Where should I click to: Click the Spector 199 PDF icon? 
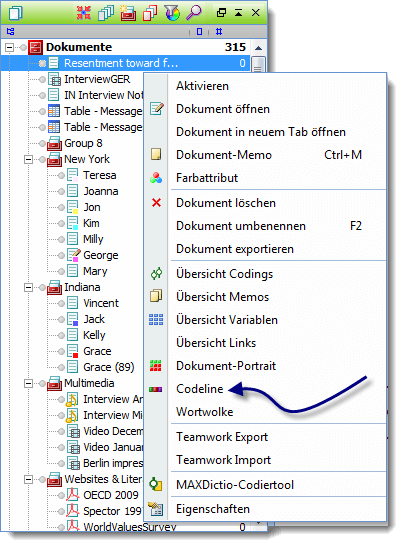point(73,511)
